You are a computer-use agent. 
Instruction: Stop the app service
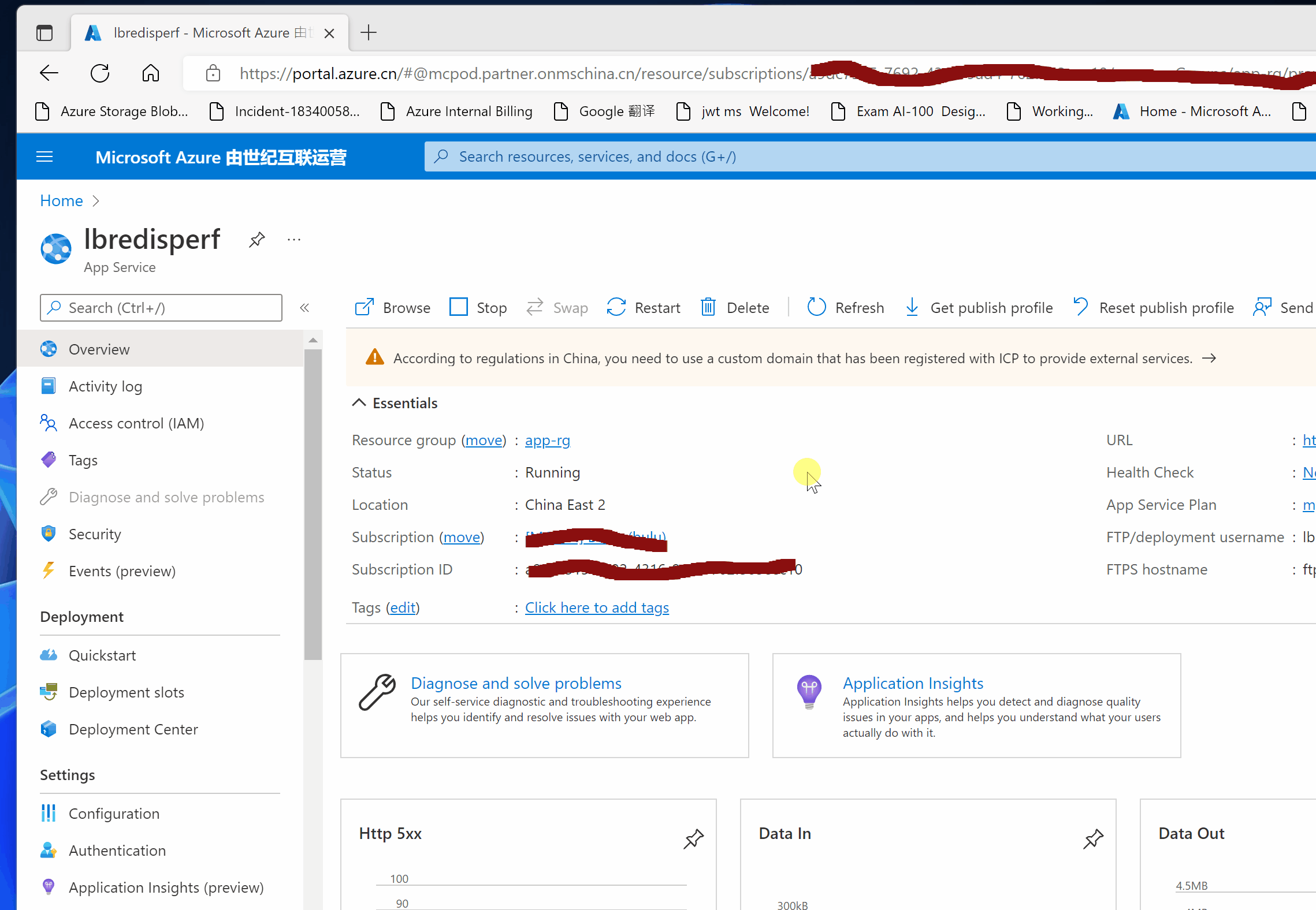coord(478,307)
